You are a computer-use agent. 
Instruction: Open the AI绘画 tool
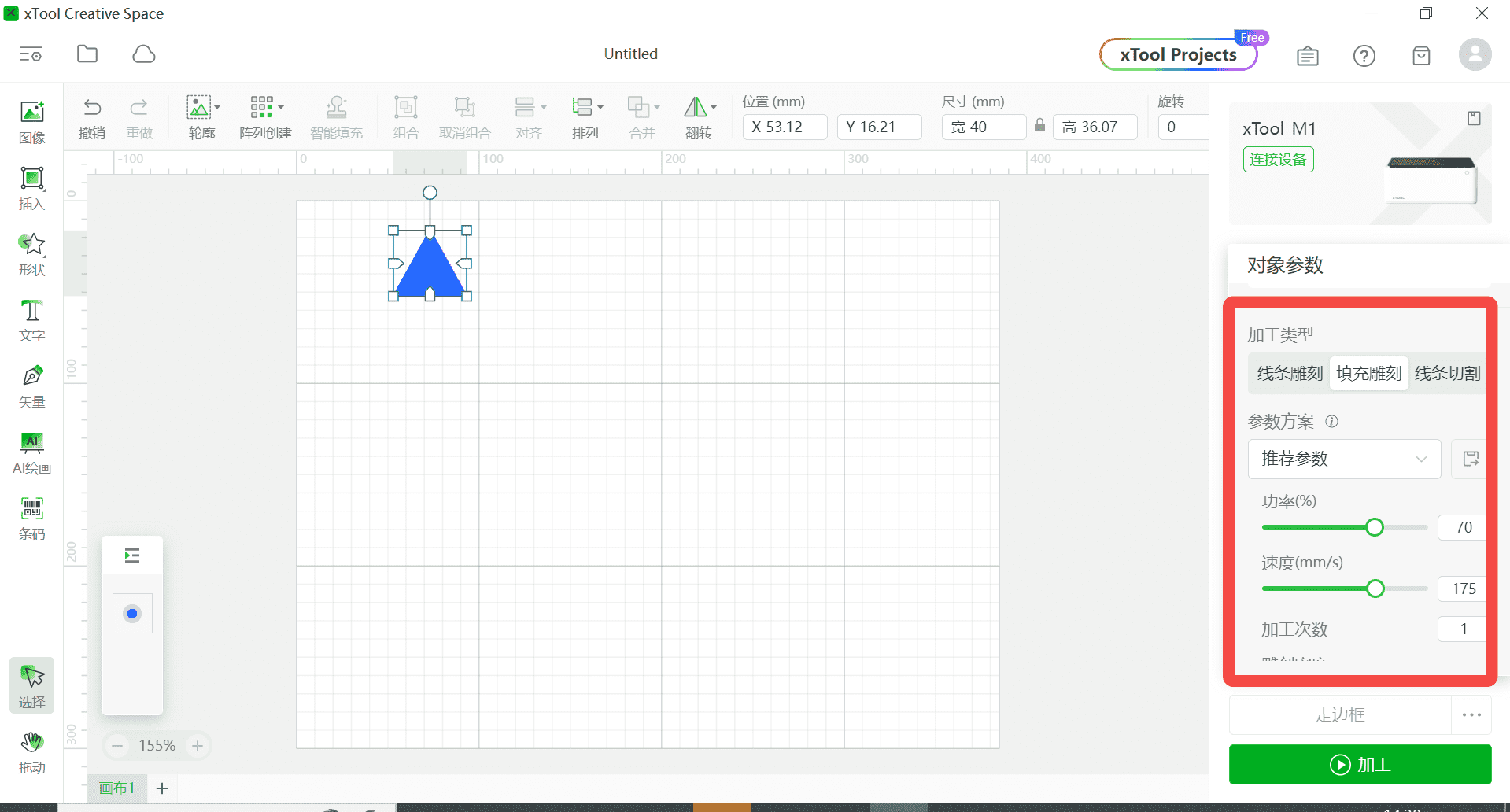32,452
